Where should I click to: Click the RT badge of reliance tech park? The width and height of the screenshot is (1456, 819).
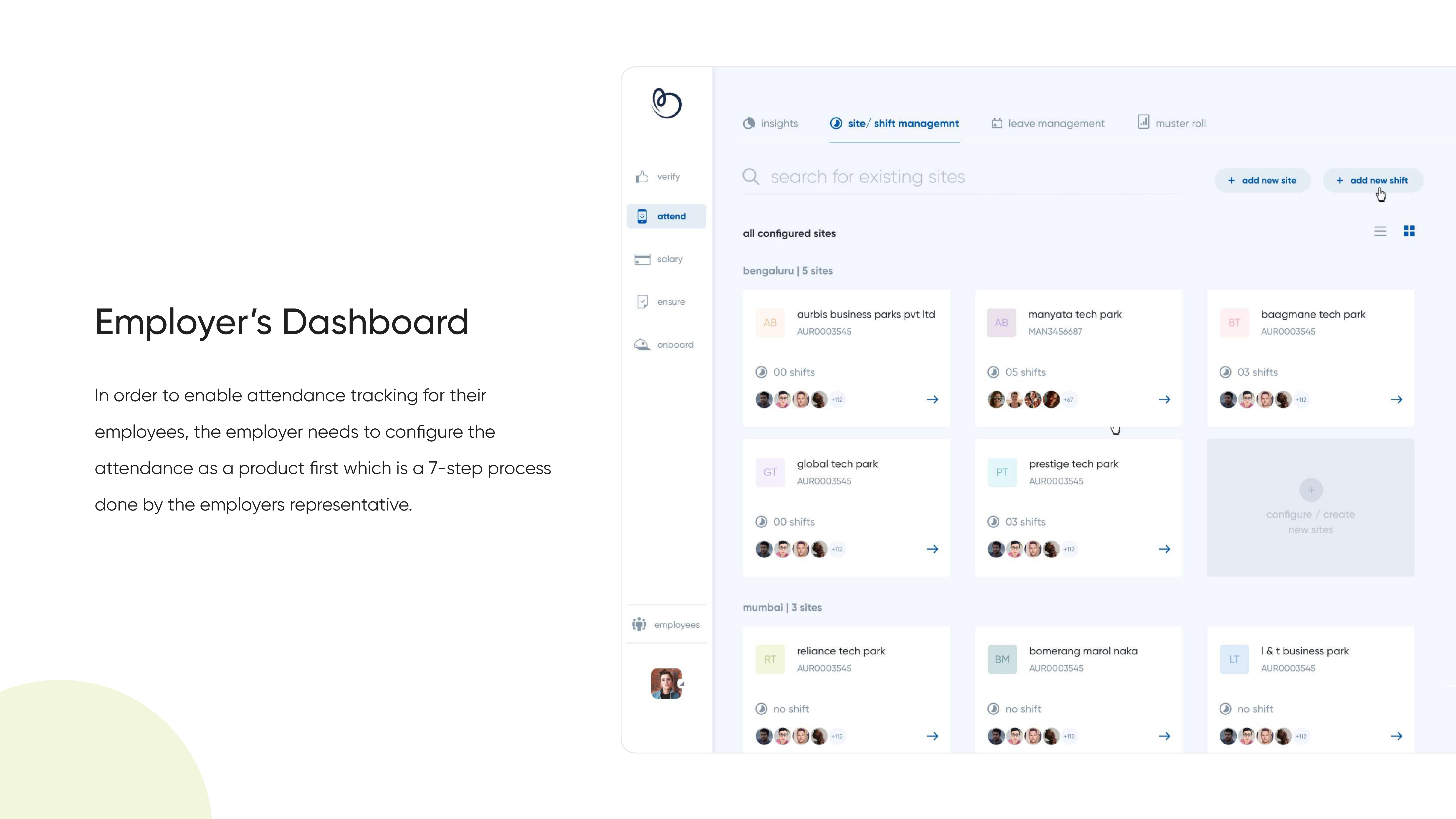click(770, 660)
